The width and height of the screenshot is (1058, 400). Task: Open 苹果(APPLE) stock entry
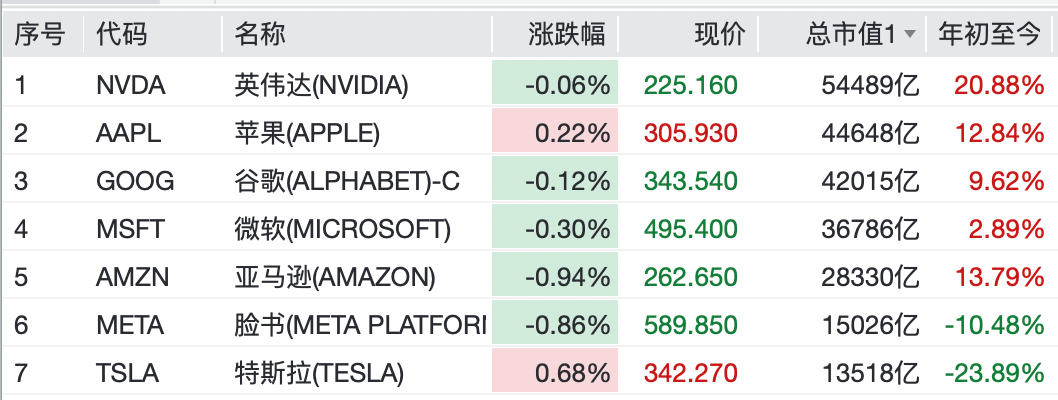(307, 134)
